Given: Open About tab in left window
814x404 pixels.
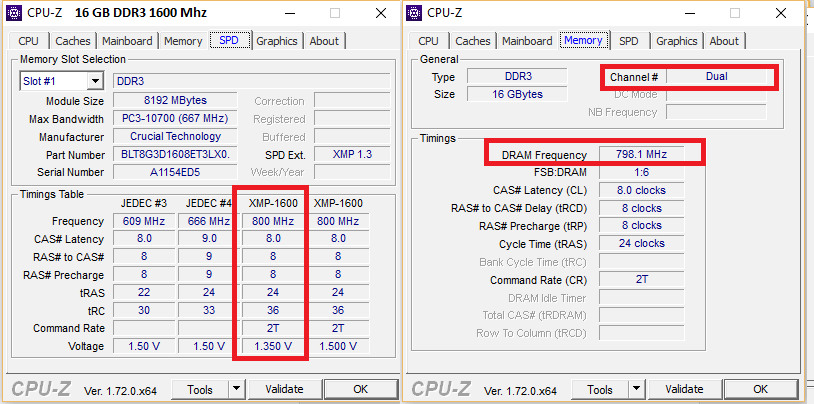Looking at the screenshot, I should coord(324,41).
